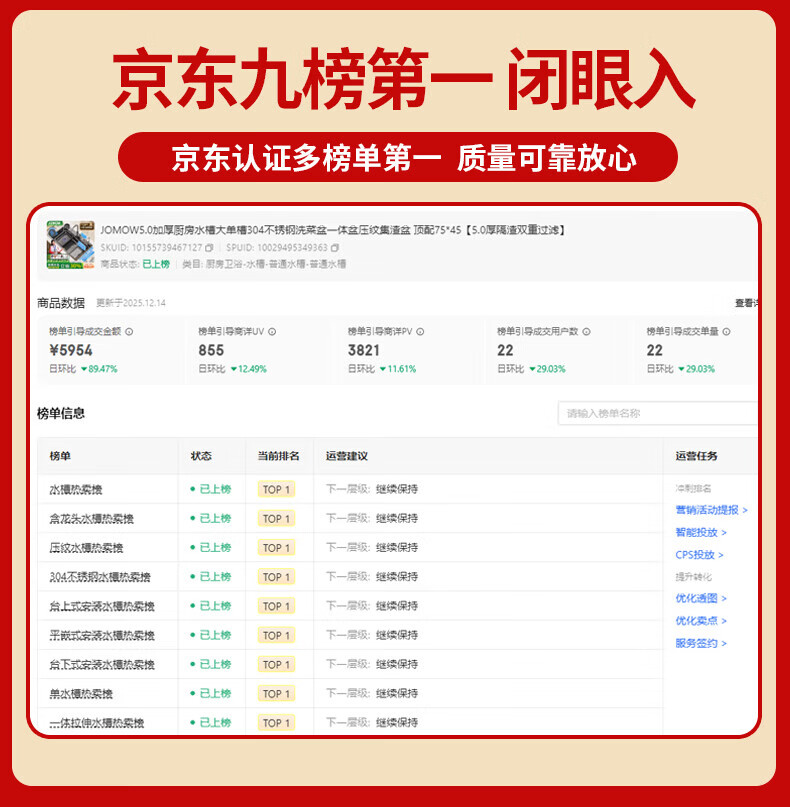The image size is (790, 807).
Task: Open the 服务签约 link
Action: point(701,643)
